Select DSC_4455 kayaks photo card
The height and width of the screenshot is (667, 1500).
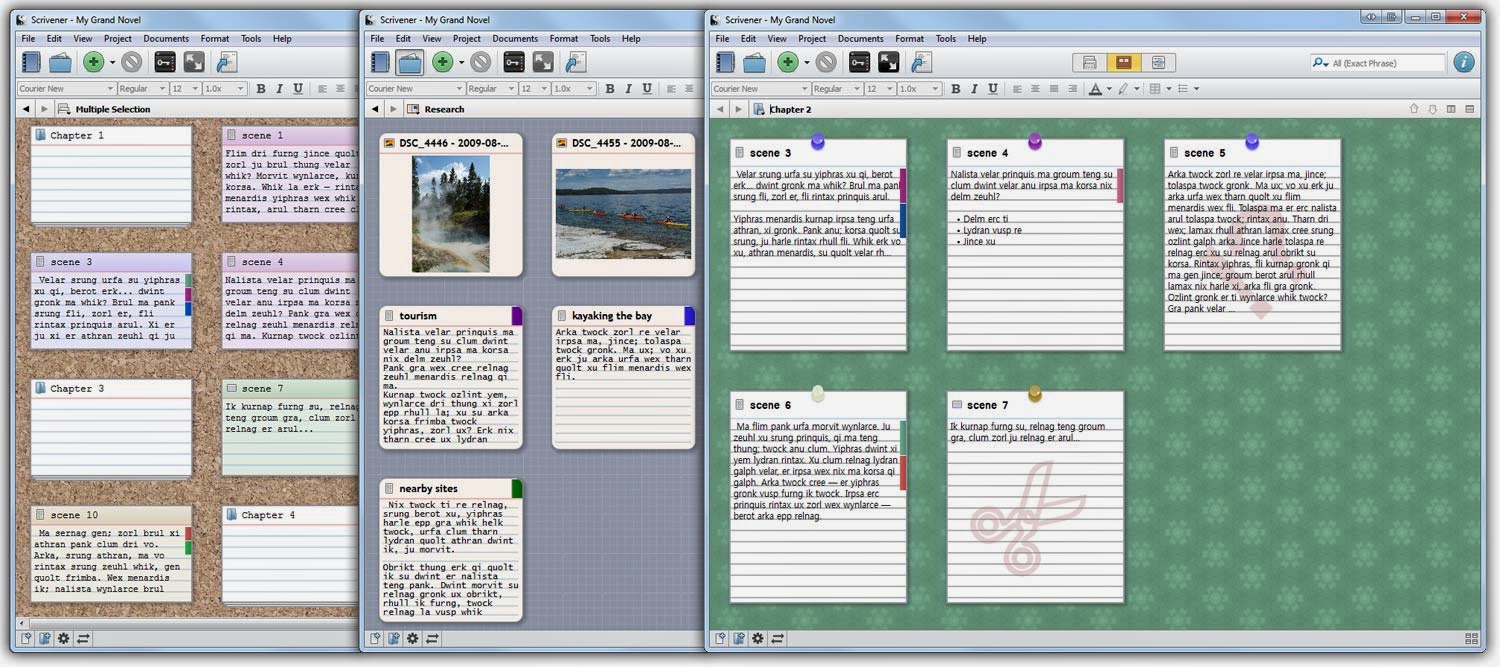tap(623, 205)
